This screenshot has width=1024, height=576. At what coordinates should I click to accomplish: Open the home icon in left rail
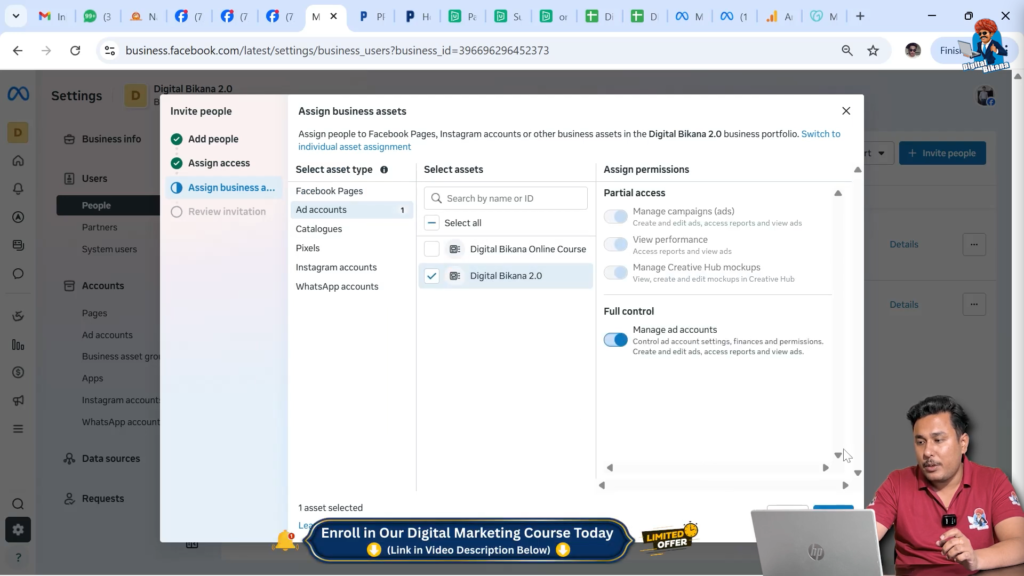(18, 161)
